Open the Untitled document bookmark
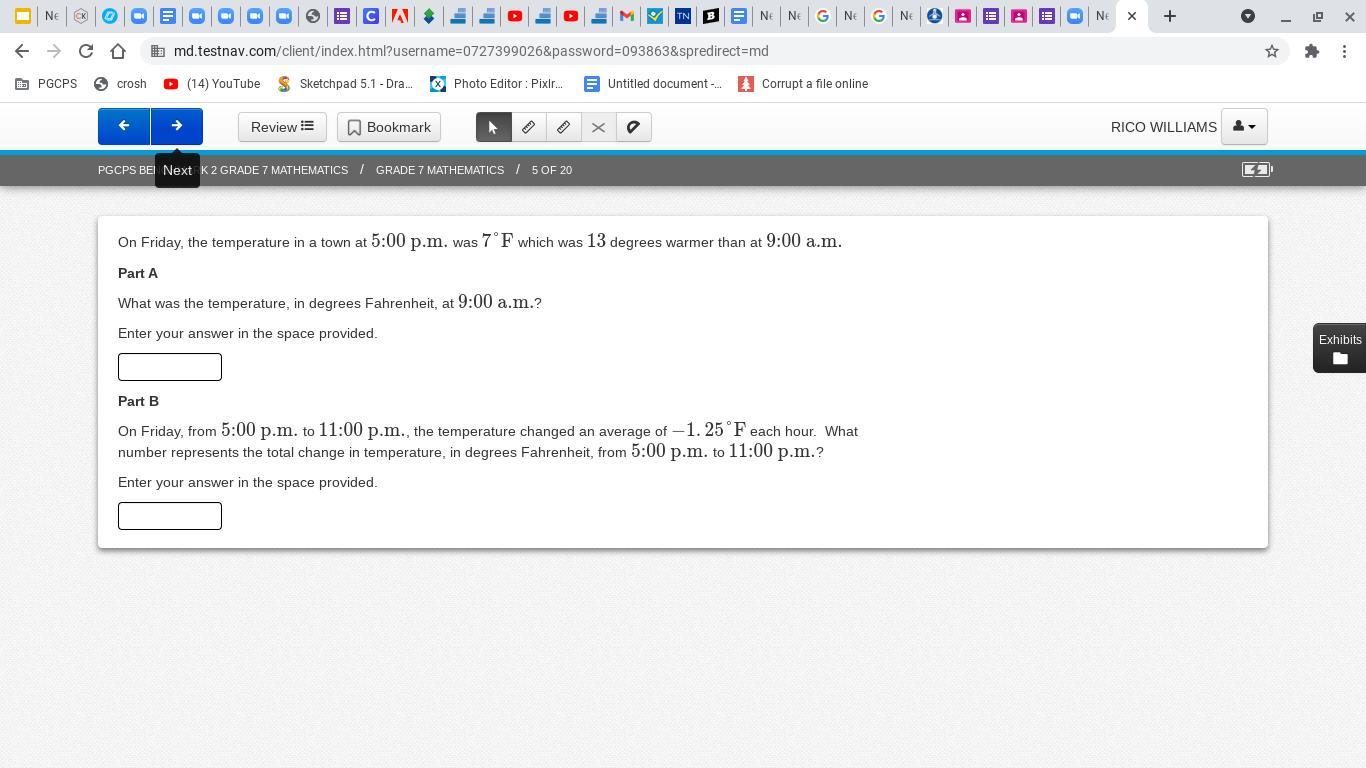The width and height of the screenshot is (1366, 768). pyautogui.click(x=653, y=84)
